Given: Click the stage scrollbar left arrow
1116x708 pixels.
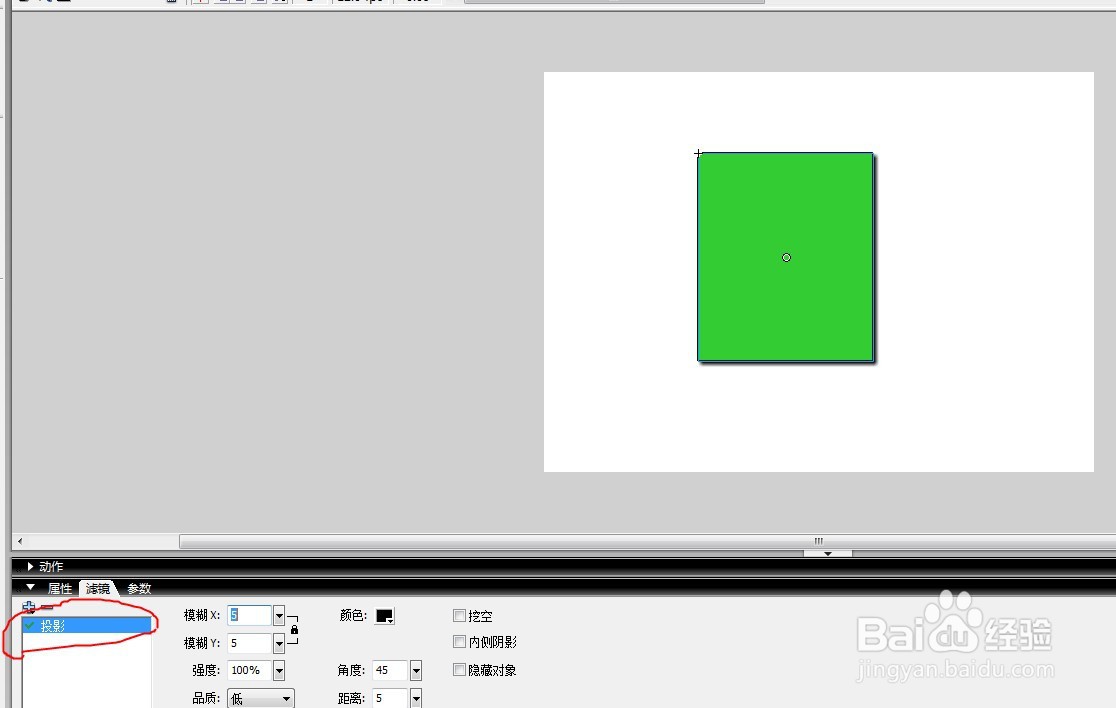Looking at the screenshot, I should tap(20, 541).
